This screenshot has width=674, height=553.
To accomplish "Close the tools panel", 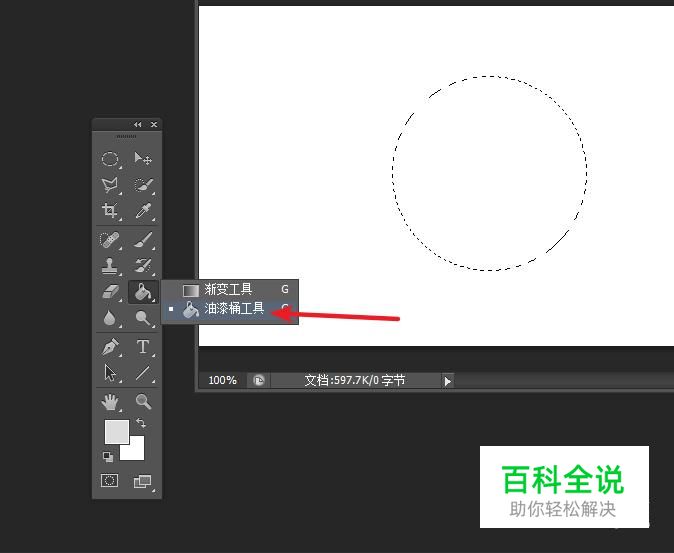I will [154, 125].
